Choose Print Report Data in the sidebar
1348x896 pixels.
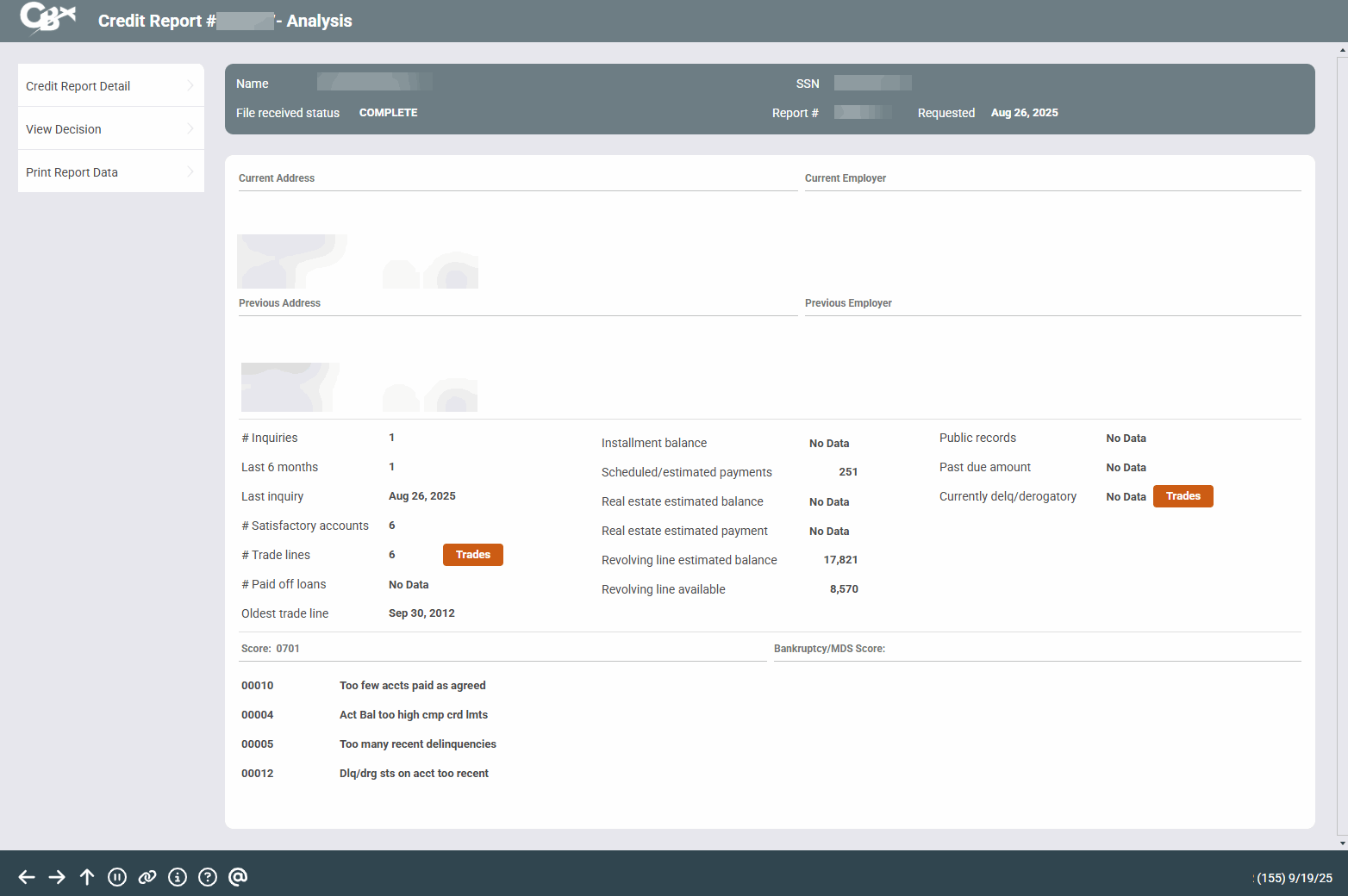pyautogui.click(x=72, y=172)
